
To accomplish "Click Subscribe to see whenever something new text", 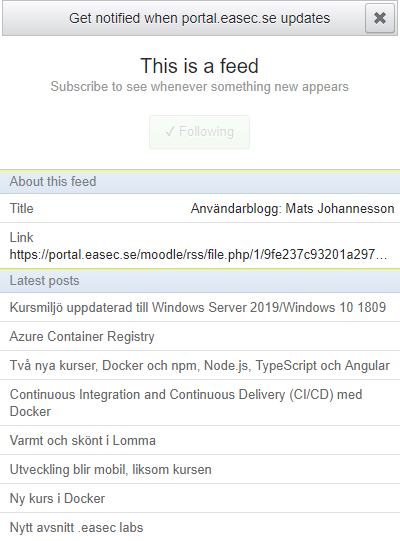I will pos(199,87).
